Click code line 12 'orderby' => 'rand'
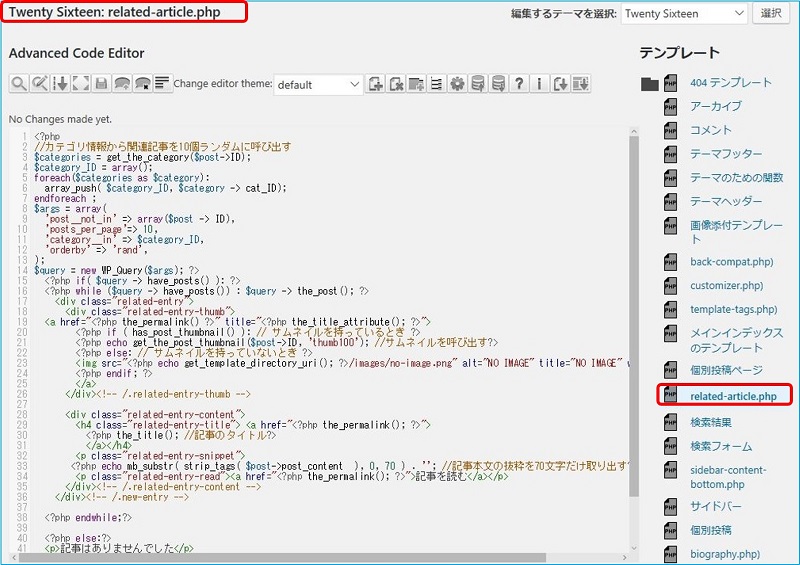800x565 pixels. coord(96,250)
